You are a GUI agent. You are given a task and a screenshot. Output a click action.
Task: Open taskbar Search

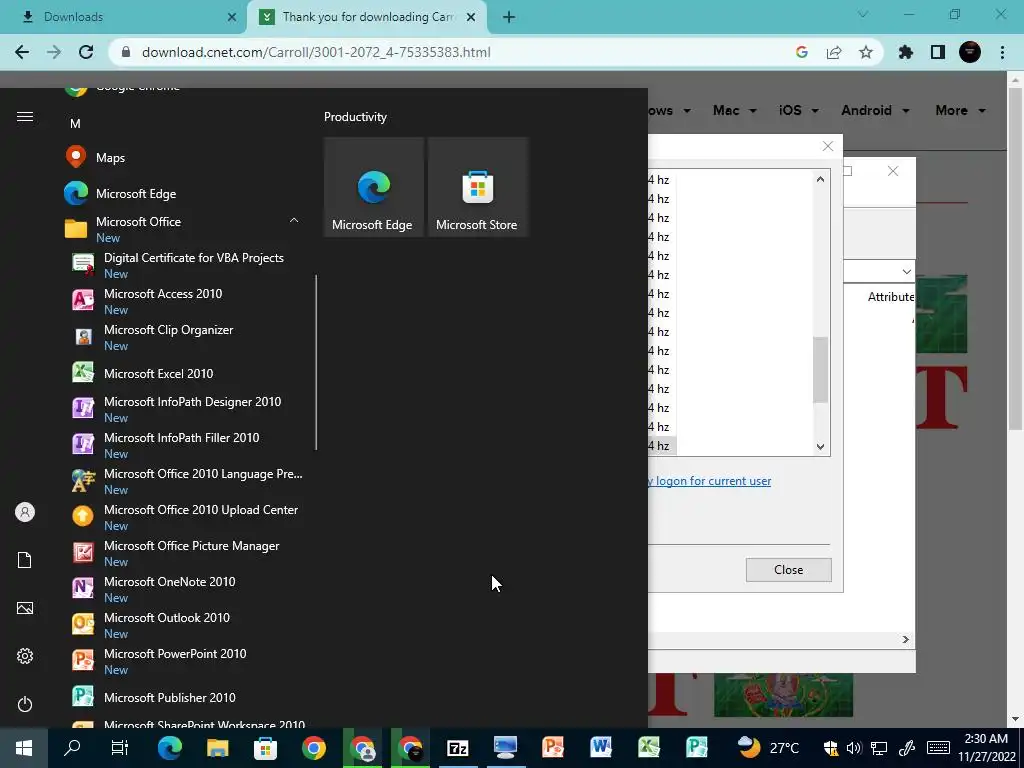click(72, 748)
